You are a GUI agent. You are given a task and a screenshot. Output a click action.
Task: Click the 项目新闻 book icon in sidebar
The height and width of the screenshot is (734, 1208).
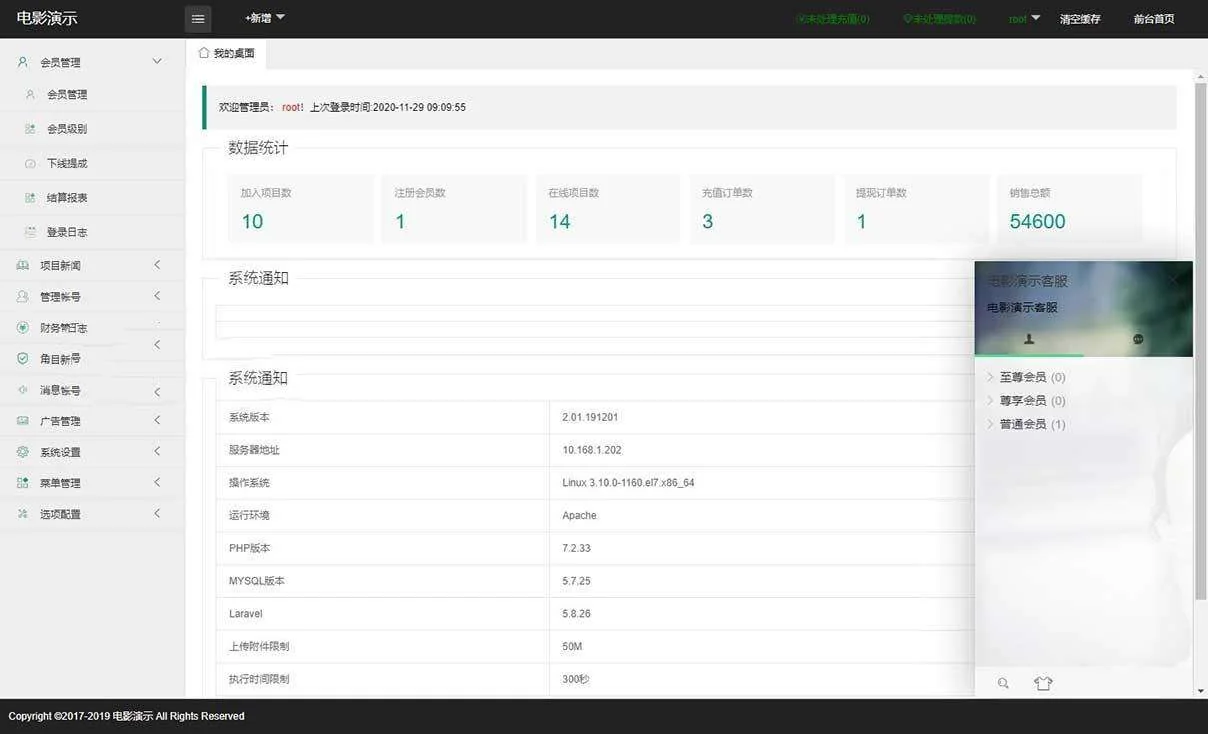pos(23,266)
